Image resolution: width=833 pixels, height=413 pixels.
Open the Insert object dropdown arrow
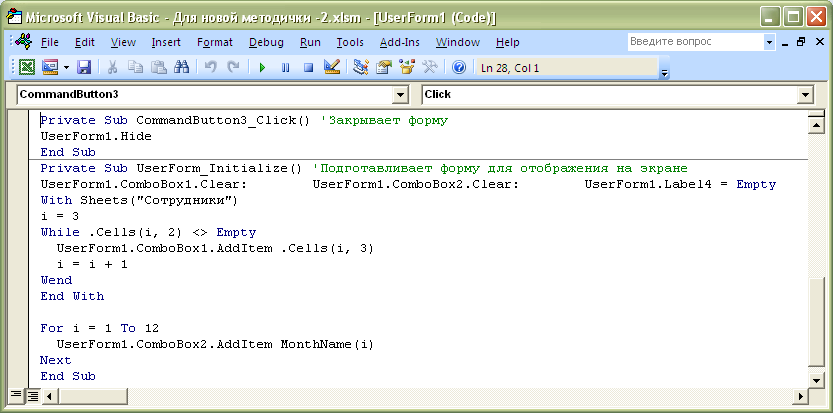tap(66, 68)
